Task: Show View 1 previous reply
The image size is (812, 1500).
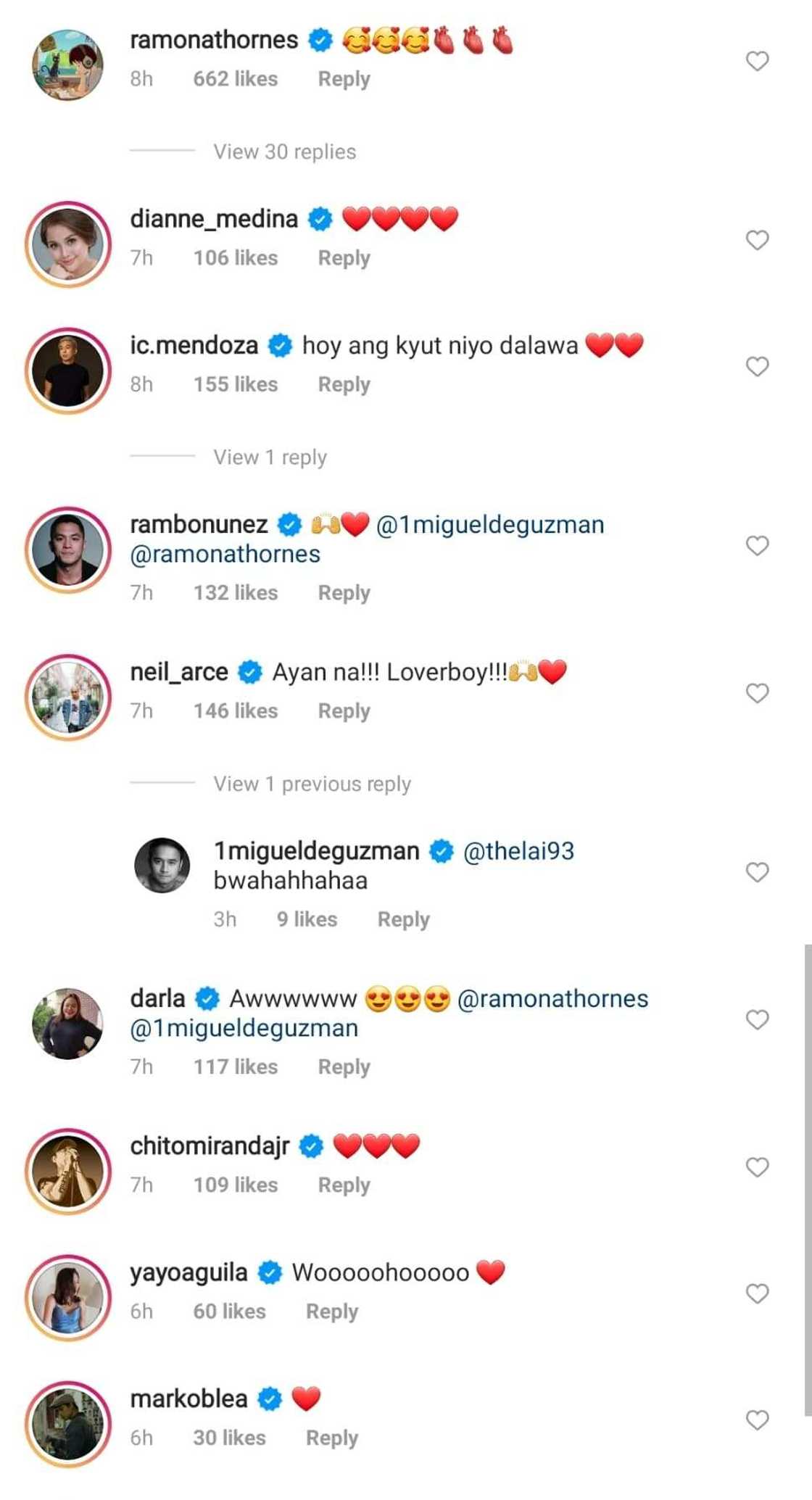Action: coord(312,784)
